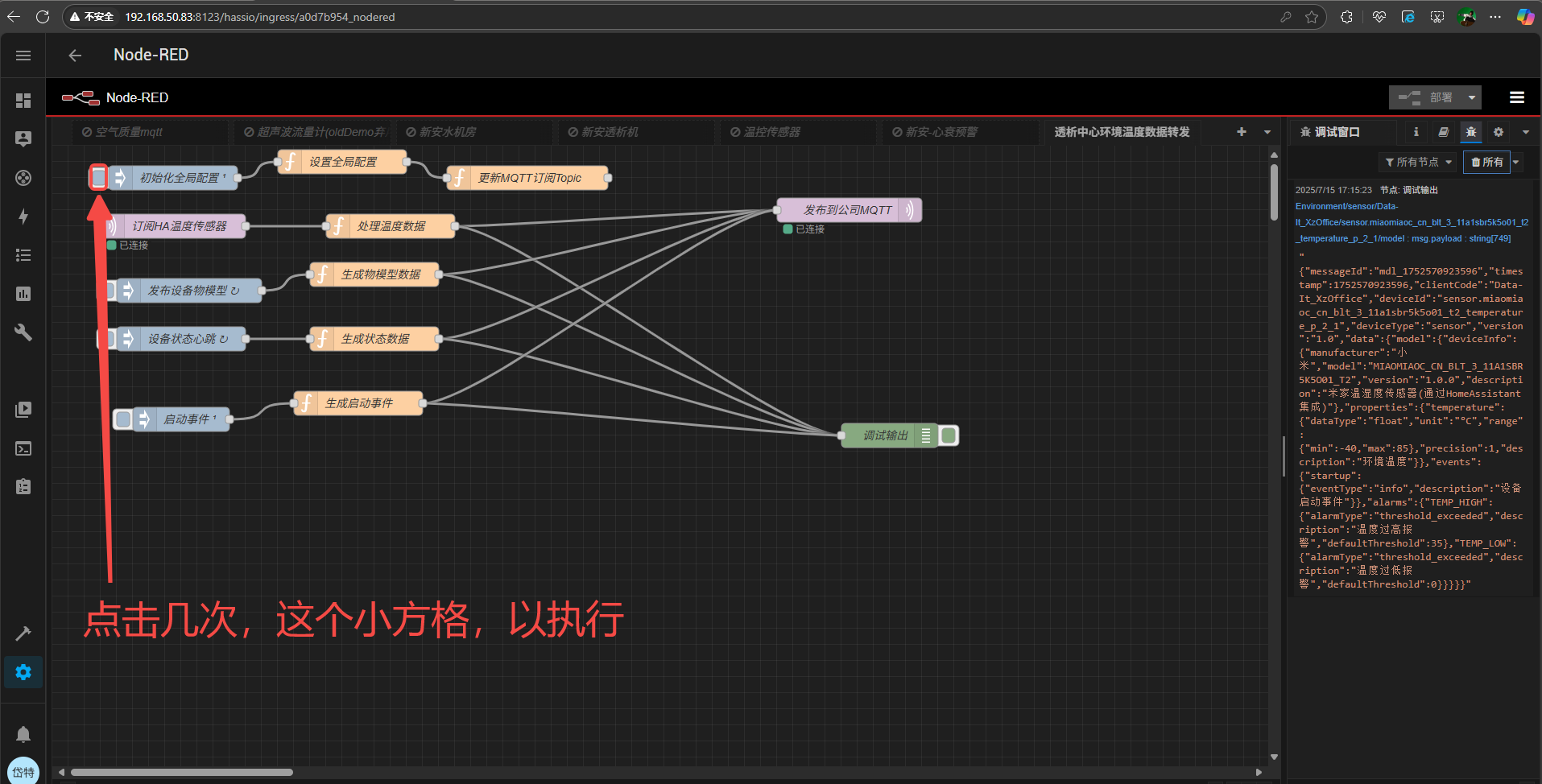Viewport: 1542px width, 784px height.
Task: Toggle the 调试输出 debug node button
Action: pos(949,435)
